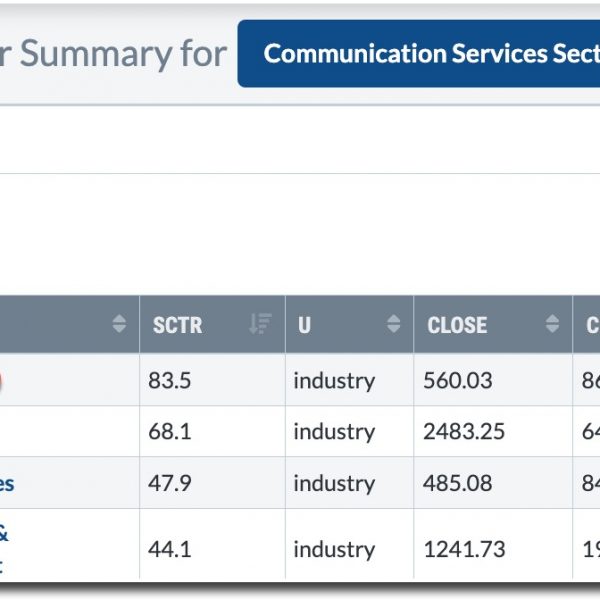The height and width of the screenshot is (600, 600).
Task: Select close price 1241.73
Action: (464, 549)
